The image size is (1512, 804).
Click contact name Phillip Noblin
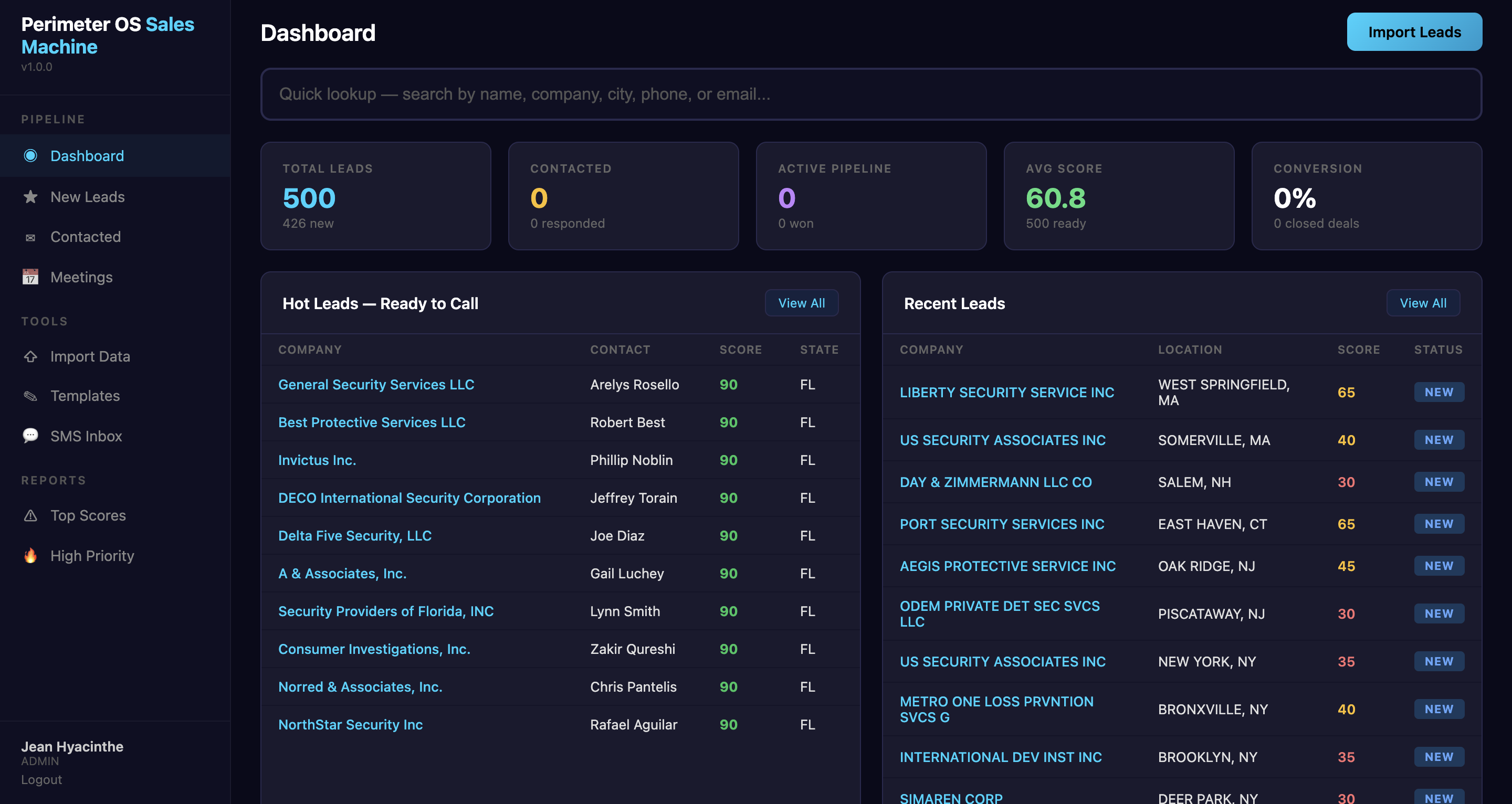tap(631, 460)
